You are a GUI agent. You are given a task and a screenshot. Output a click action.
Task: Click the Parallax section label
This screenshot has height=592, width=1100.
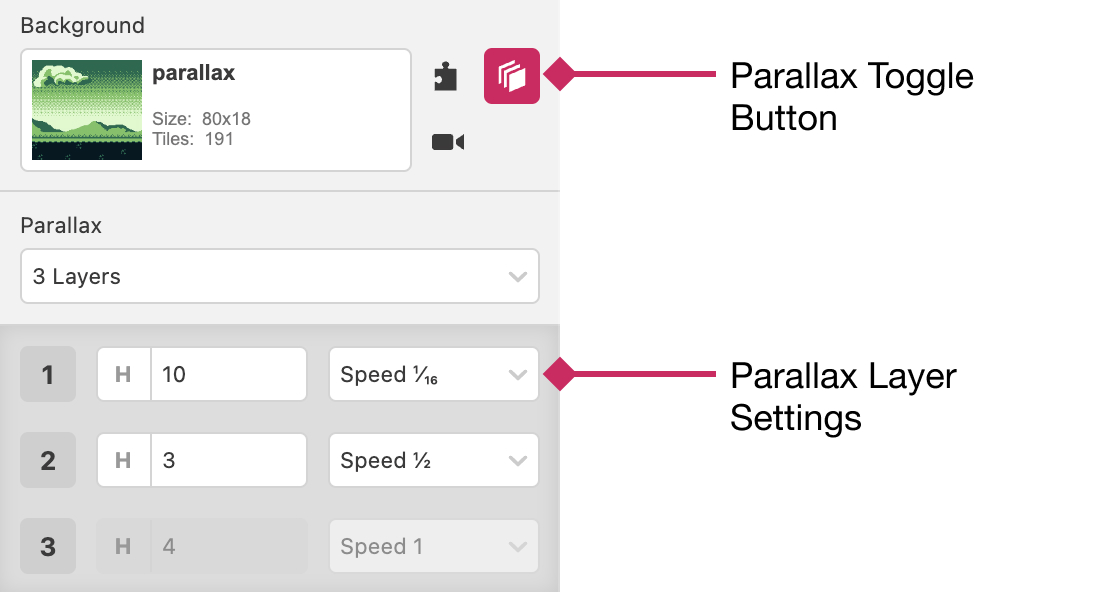(61, 226)
